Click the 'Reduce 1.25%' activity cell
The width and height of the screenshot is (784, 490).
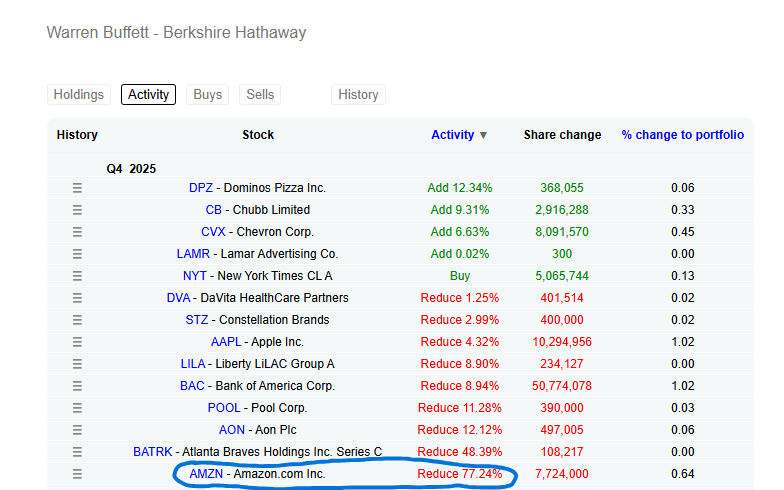coord(460,298)
